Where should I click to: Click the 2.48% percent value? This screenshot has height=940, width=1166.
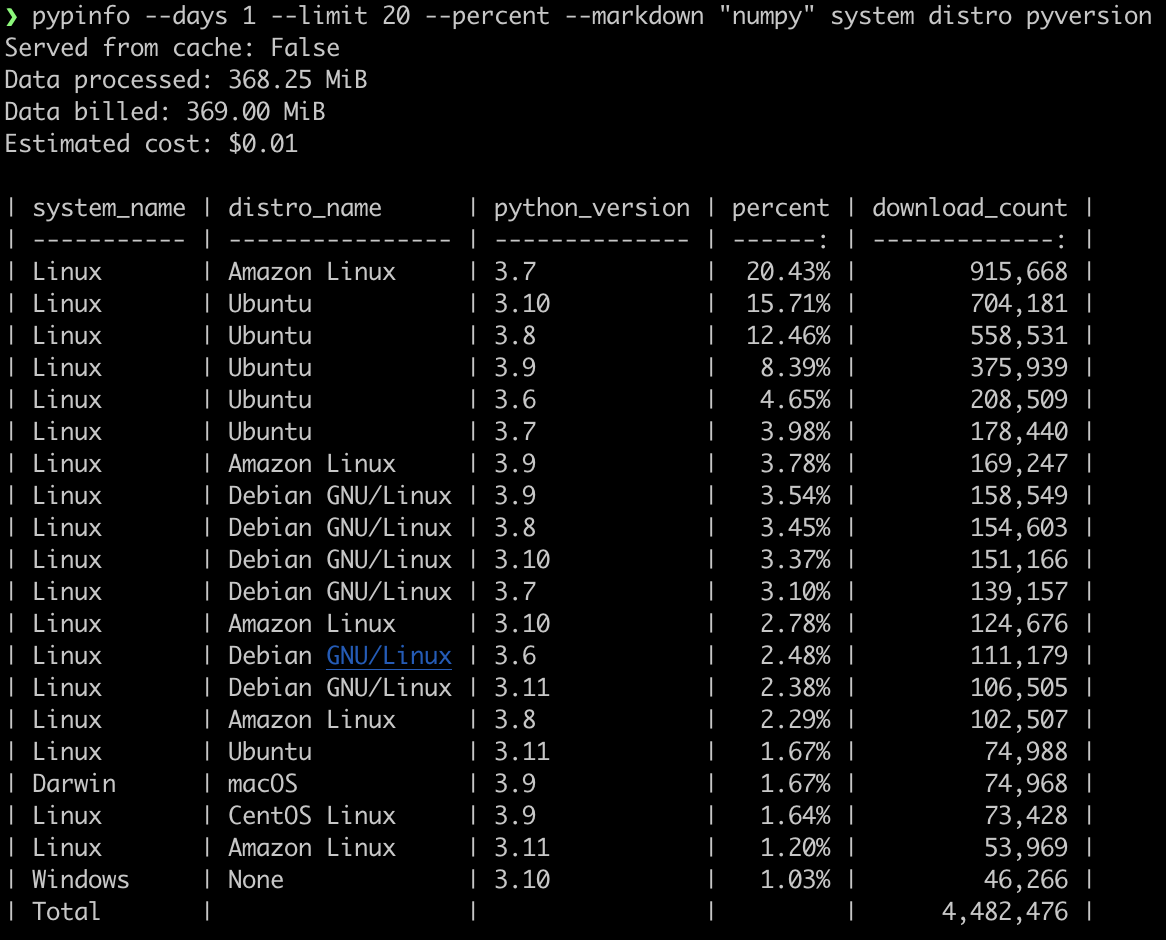(795, 655)
